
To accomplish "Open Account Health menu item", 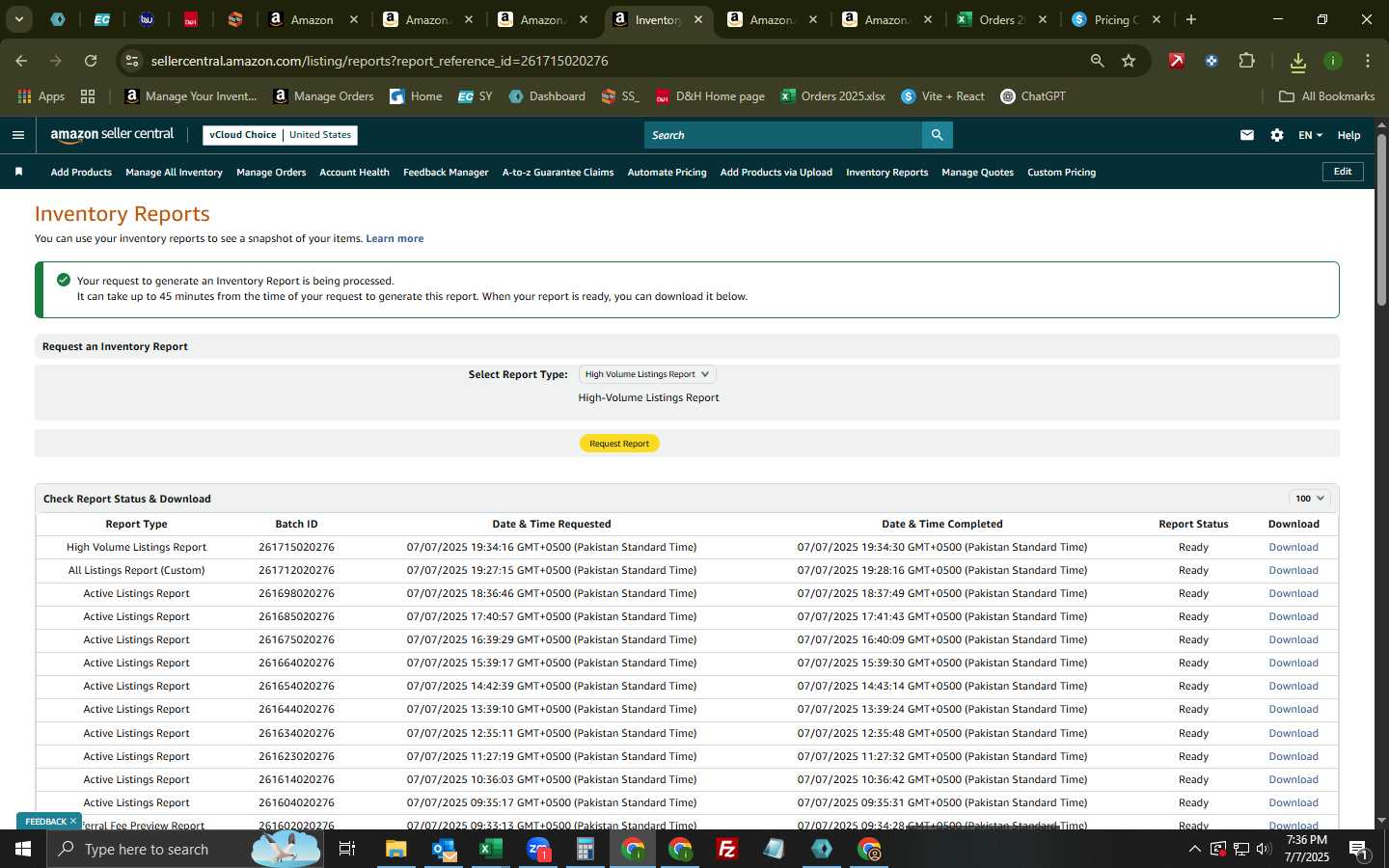I will point(354,173).
